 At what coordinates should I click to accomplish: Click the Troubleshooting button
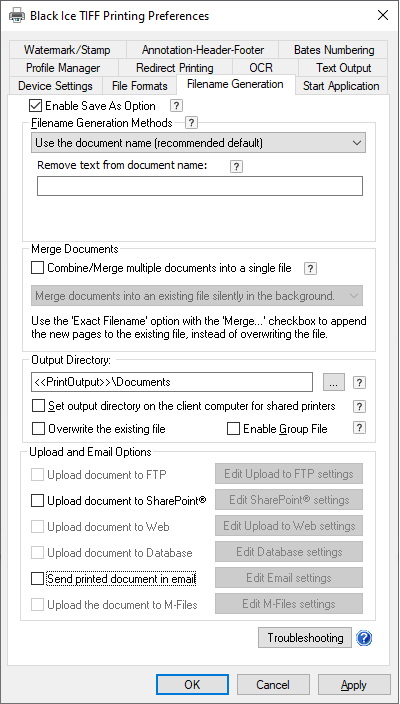pyautogui.click(x=305, y=638)
